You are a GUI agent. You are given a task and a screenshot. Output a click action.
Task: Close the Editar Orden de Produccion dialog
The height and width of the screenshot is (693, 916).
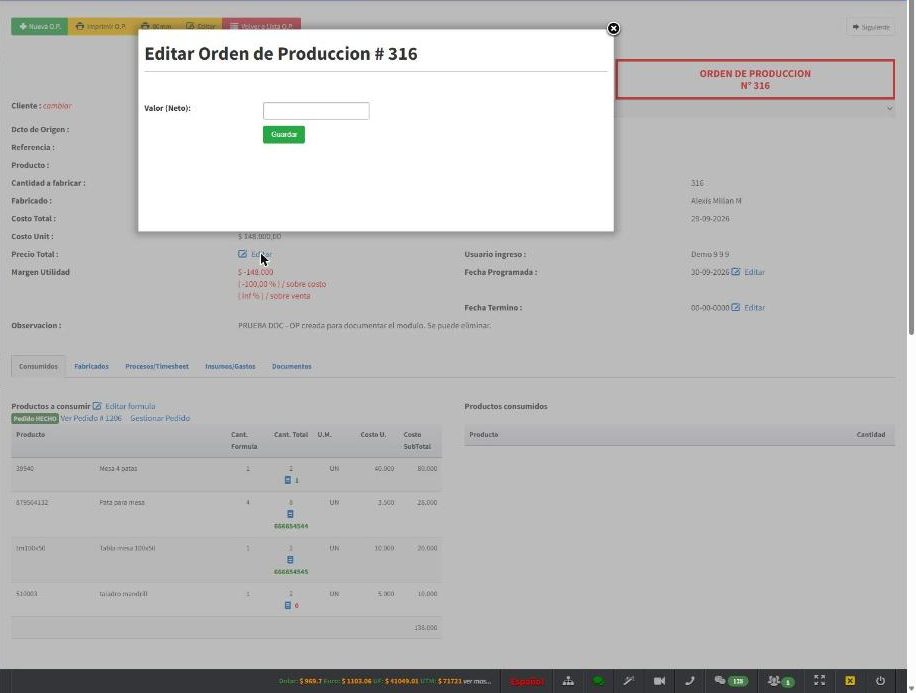(x=613, y=29)
